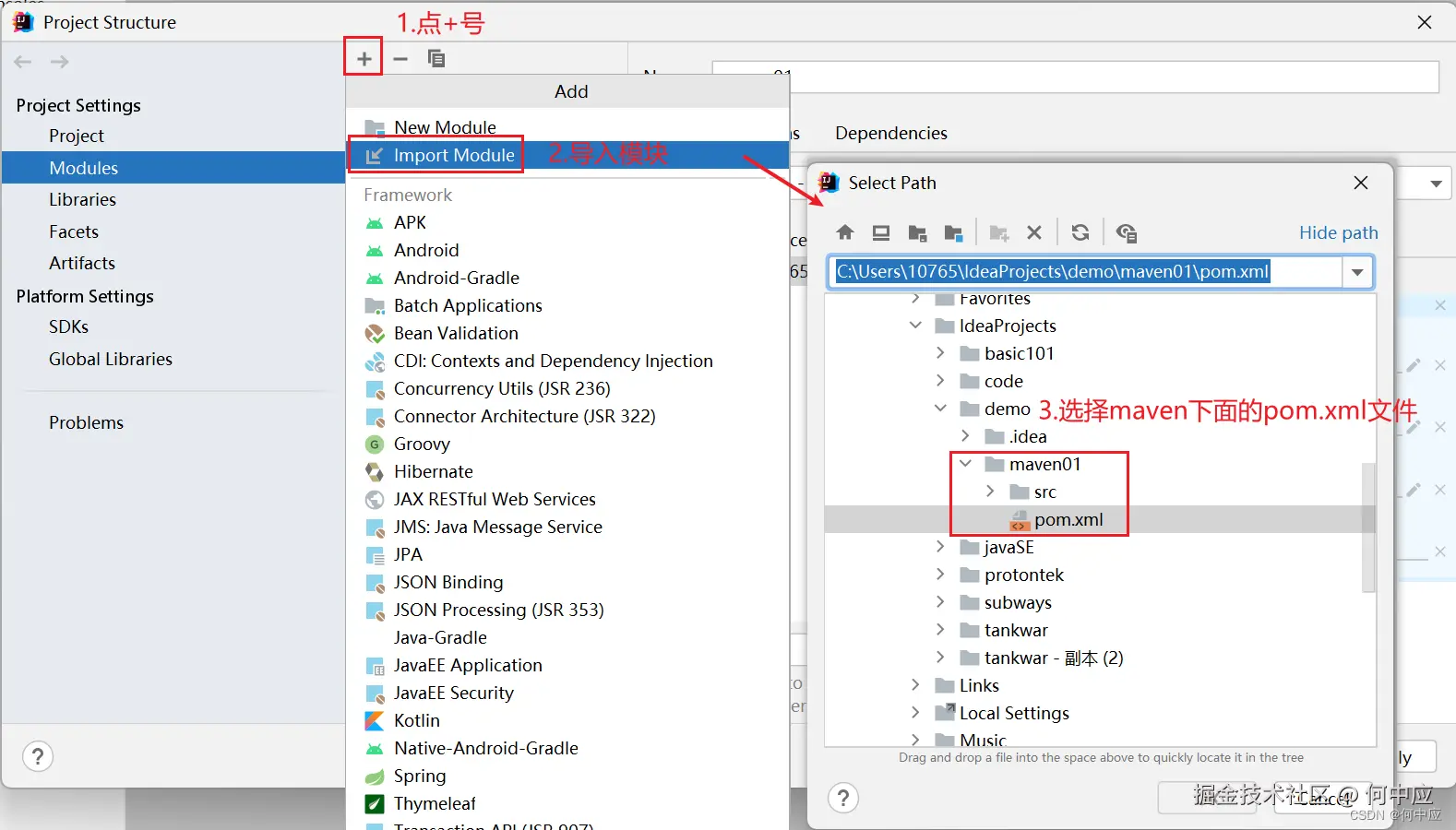Viewport: 1456px width, 830px height.
Task: Select JAX RESTful Web Services
Action: pos(495,499)
